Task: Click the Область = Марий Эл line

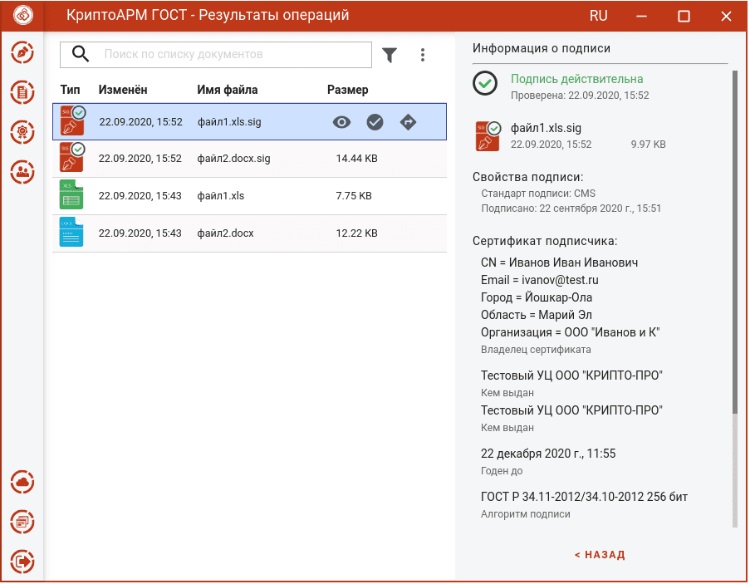Action: pos(536,315)
